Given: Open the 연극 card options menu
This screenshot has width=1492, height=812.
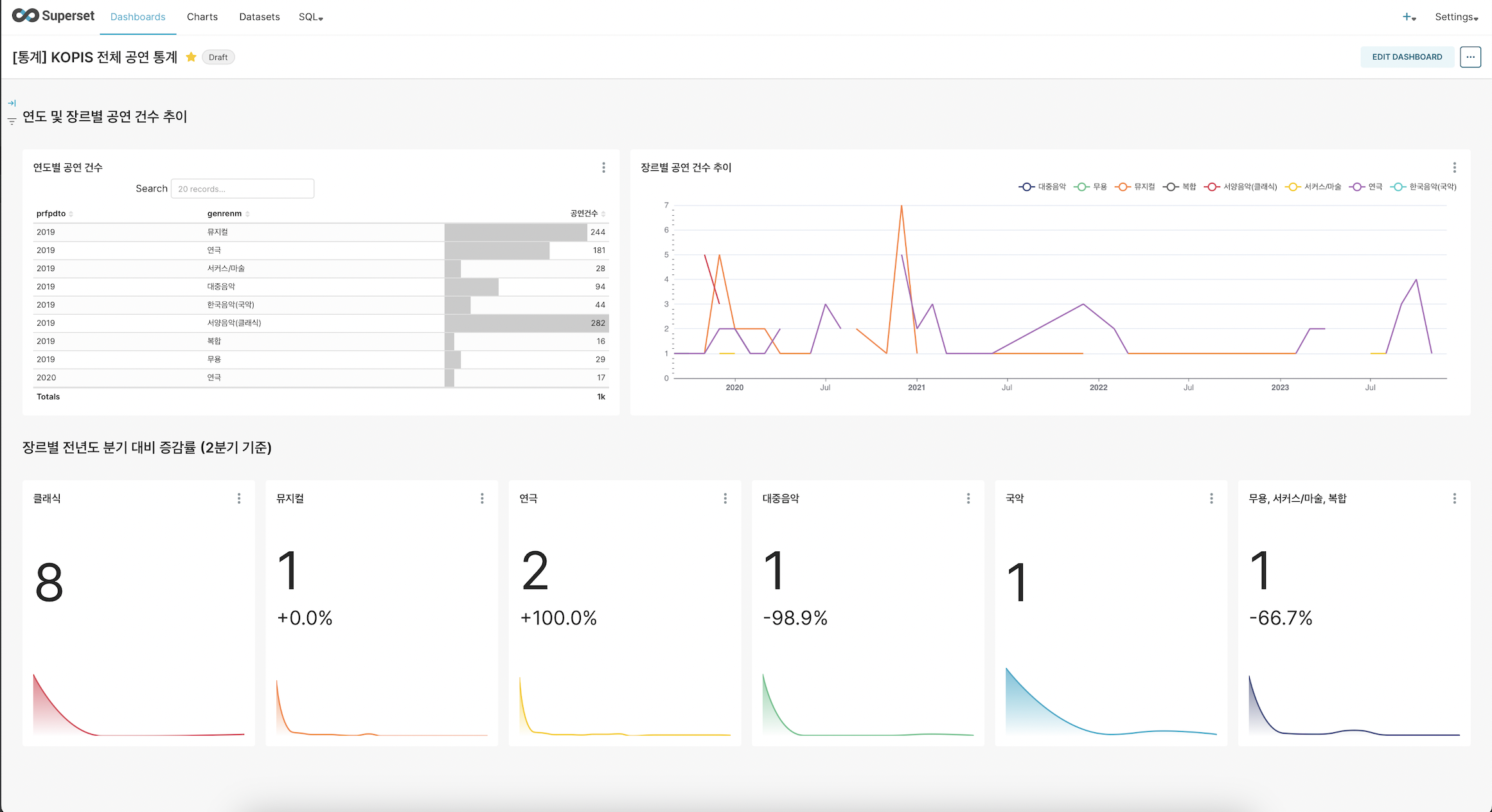Looking at the screenshot, I should (725, 499).
